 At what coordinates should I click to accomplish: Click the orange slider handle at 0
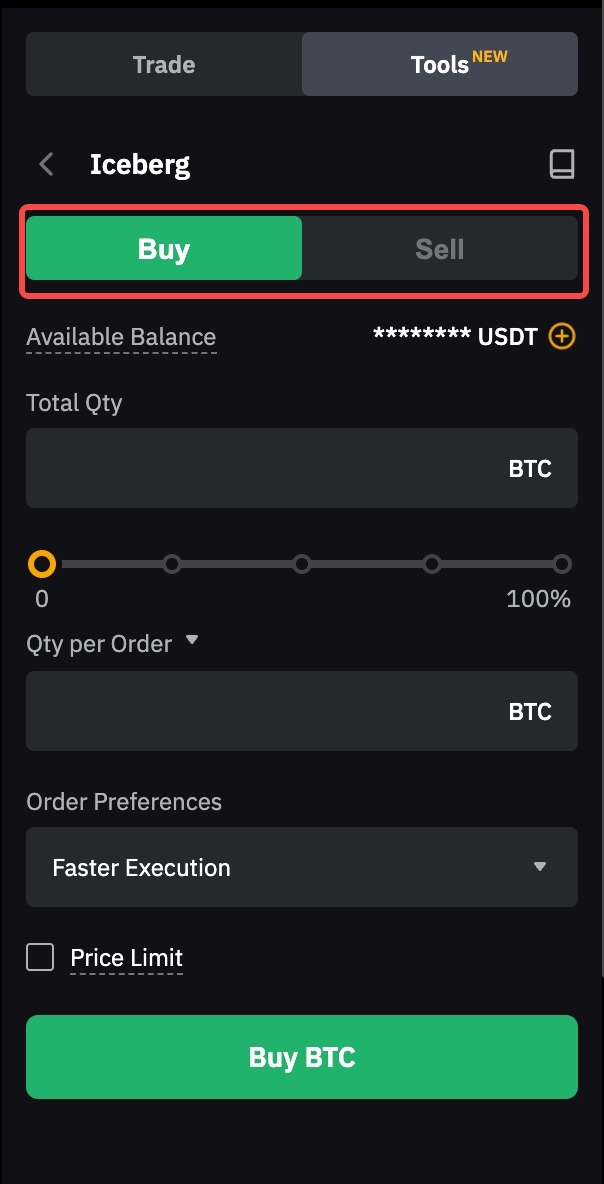42,564
